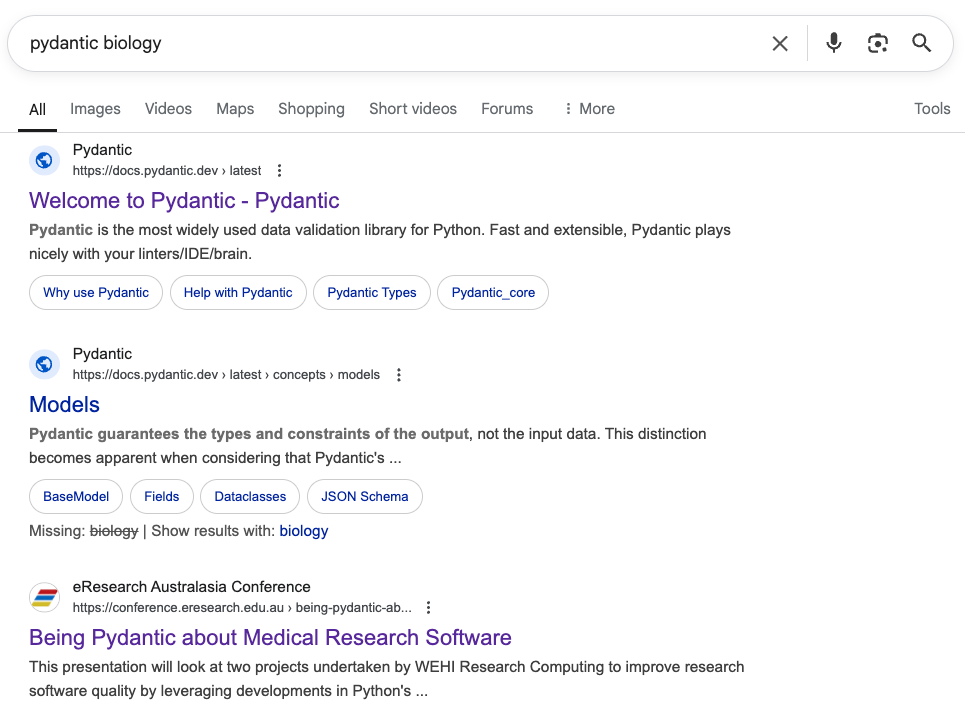Click the URL ending in concepts › models
This screenshot has height=711, width=965.
pyautogui.click(x=226, y=375)
